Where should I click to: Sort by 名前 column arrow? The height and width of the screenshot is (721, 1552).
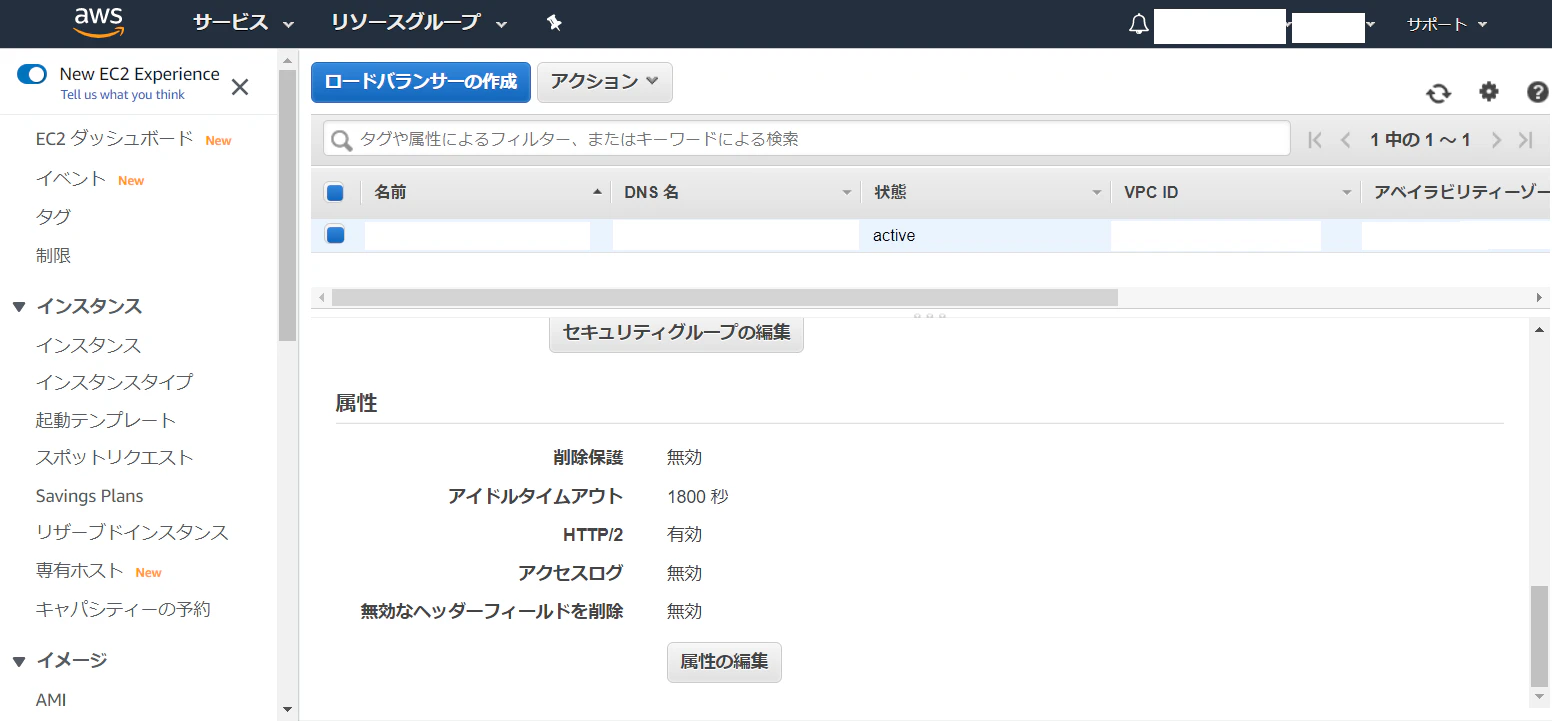coord(597,192)
